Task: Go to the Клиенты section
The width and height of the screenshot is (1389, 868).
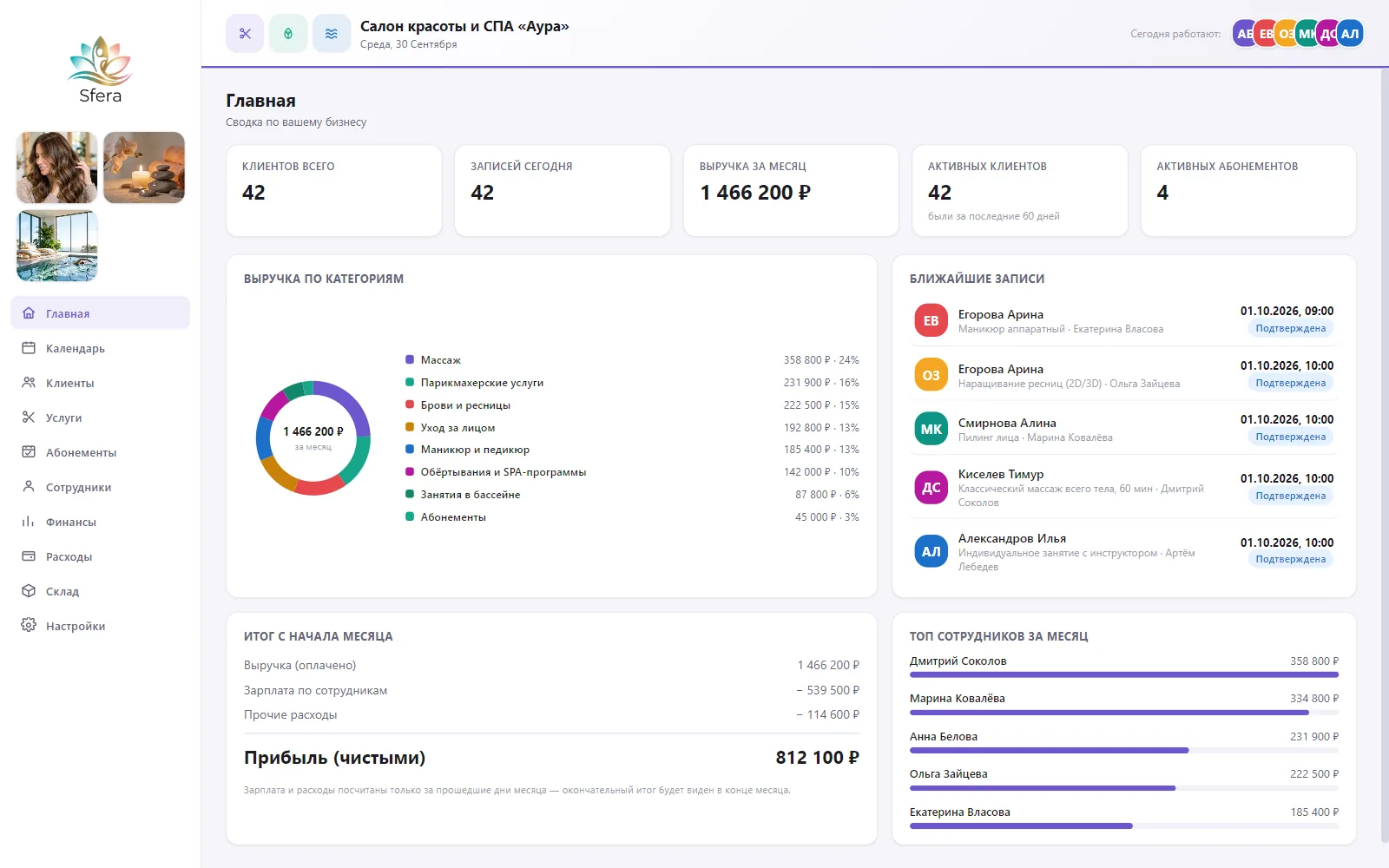Action: point(101,383)
